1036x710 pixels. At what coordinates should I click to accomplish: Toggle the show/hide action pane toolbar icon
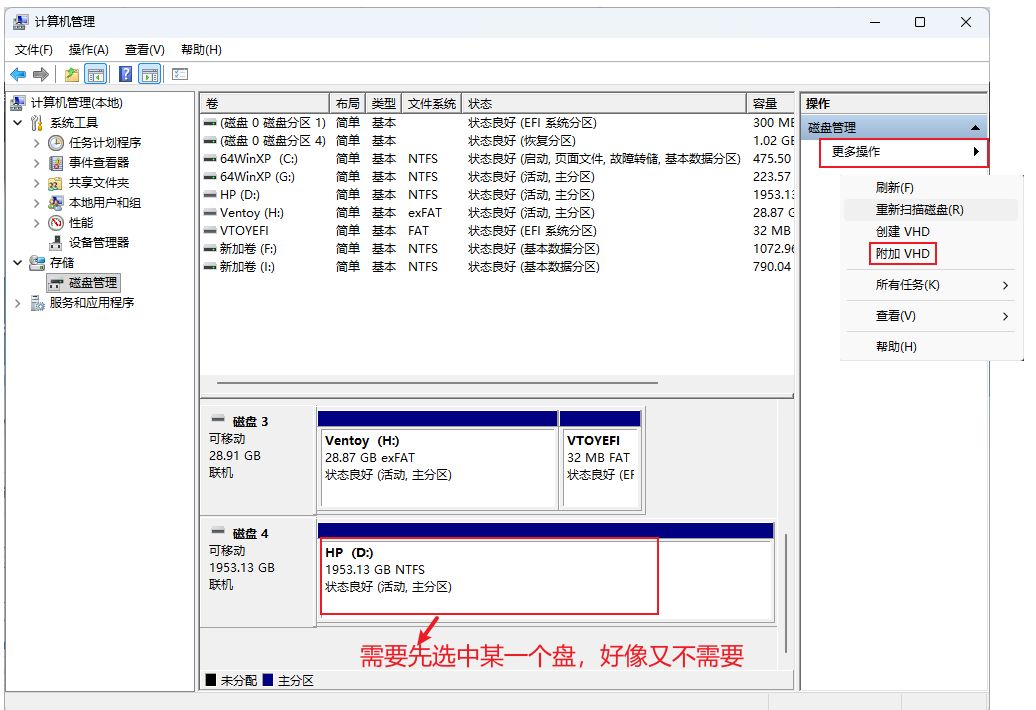point(150,74)
